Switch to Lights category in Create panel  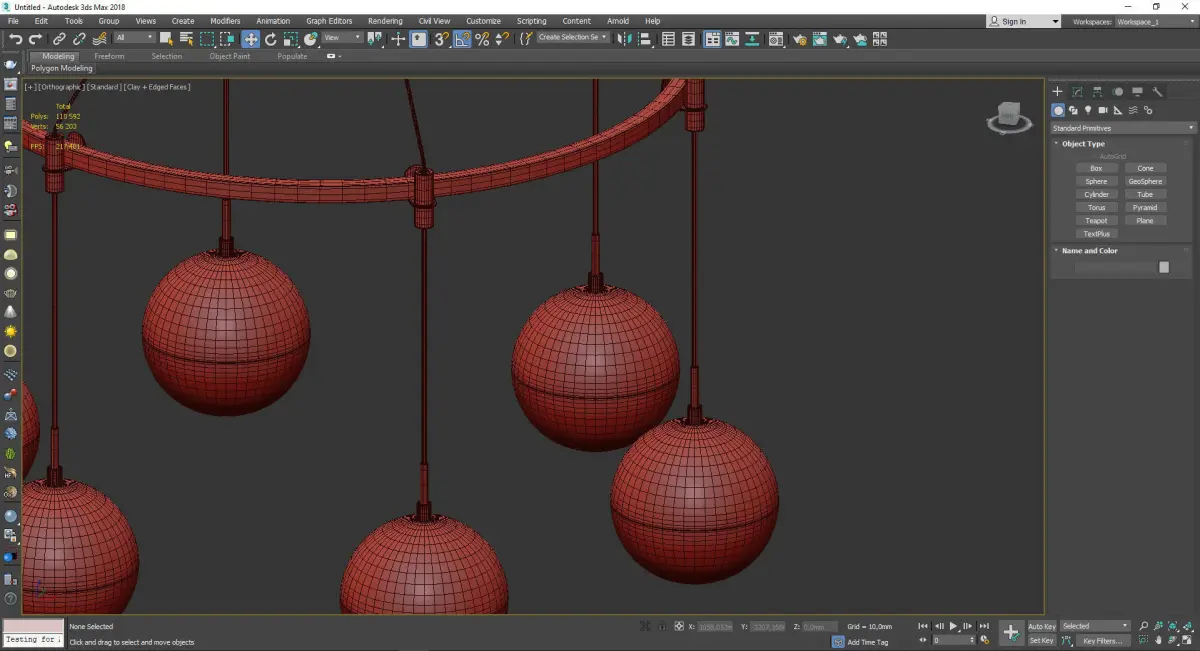[x=1088, y=110]
